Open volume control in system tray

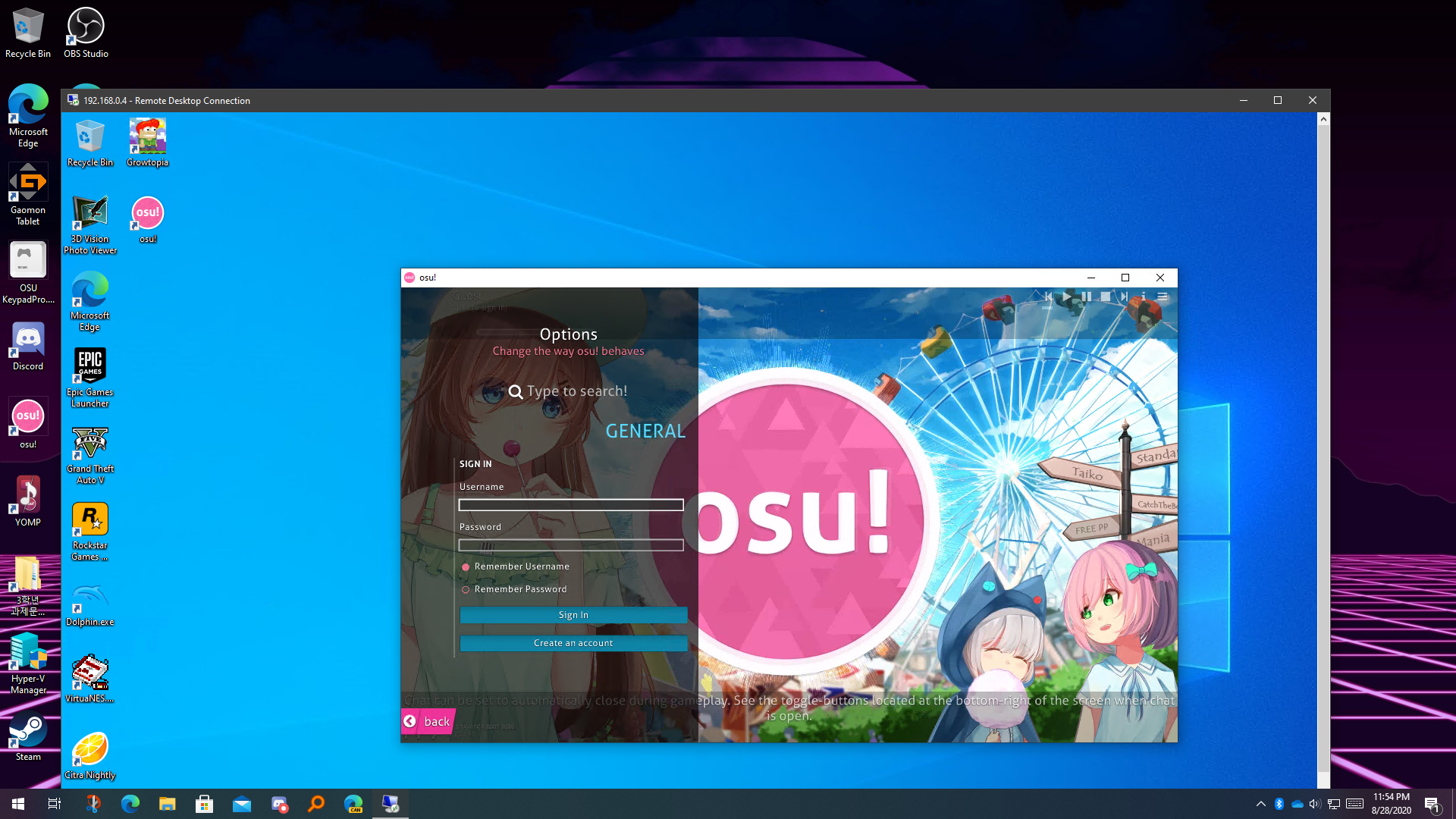(1315, 804)
